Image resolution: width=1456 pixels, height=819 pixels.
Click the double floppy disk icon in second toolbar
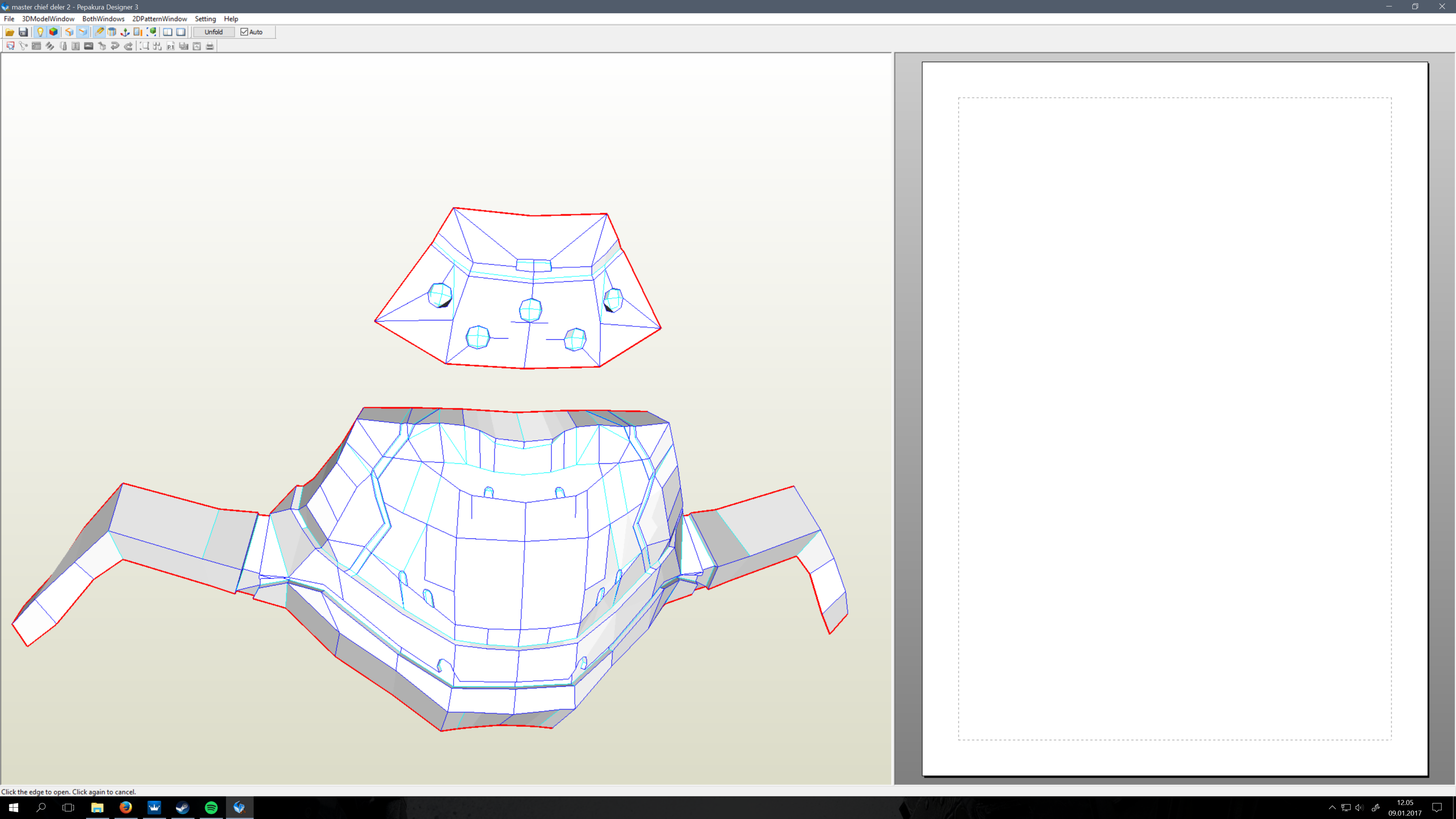[184, 47]
